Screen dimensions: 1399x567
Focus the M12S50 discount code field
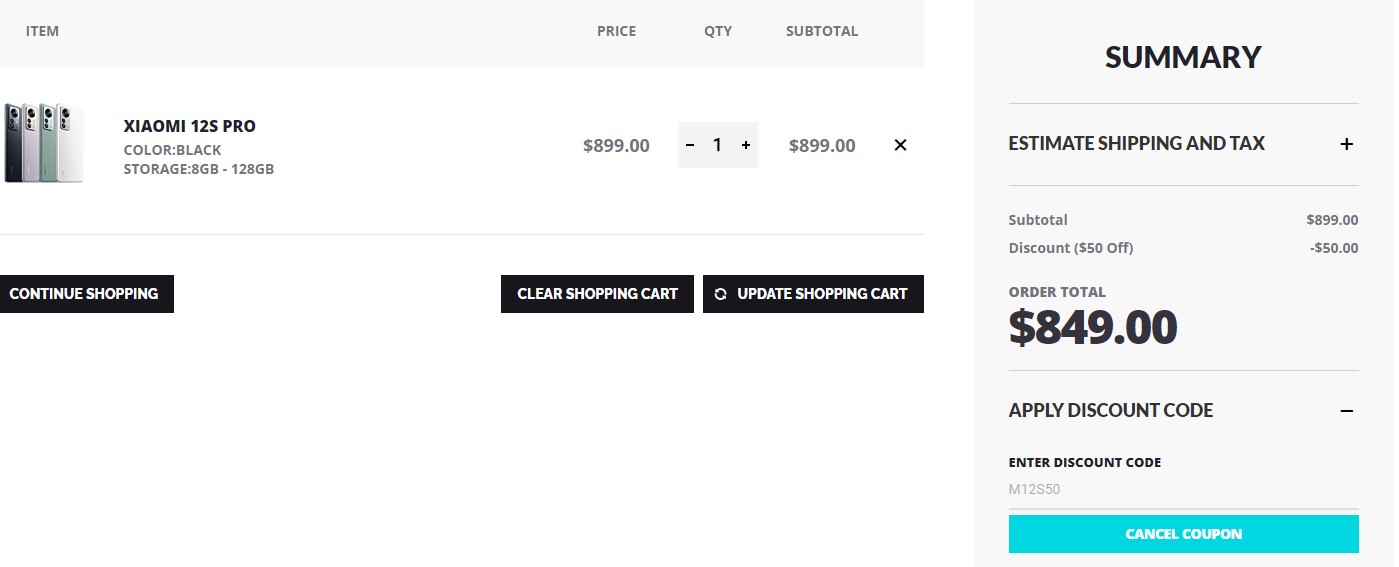(x=1183, y=490)
